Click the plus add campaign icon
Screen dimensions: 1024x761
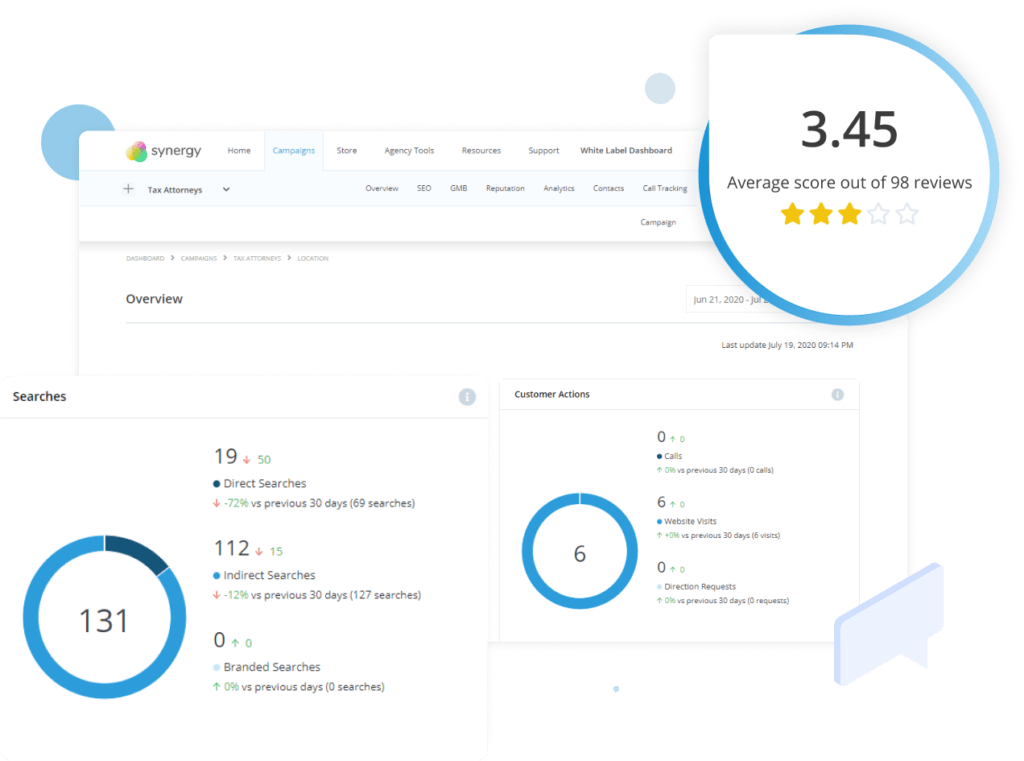pyautogui.click(x=128, y=189)
